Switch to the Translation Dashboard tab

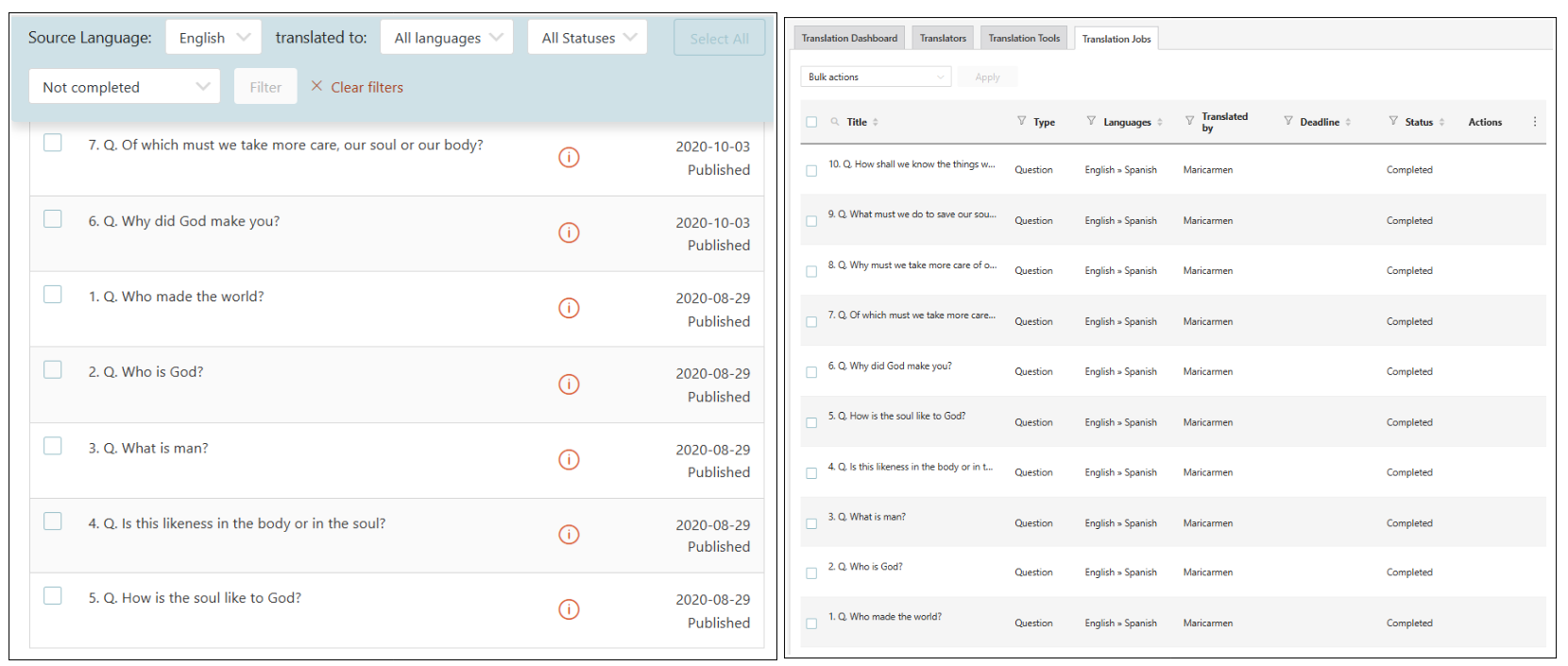coord(849,39)
